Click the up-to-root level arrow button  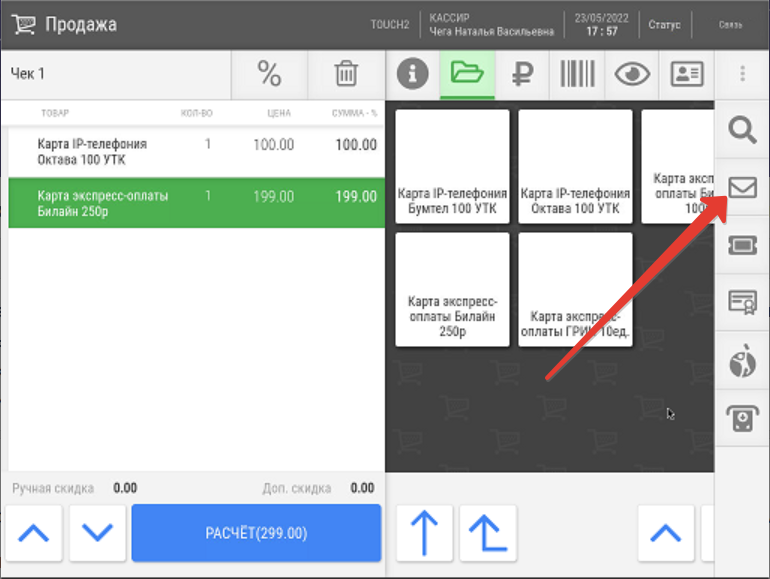[488, 533]
